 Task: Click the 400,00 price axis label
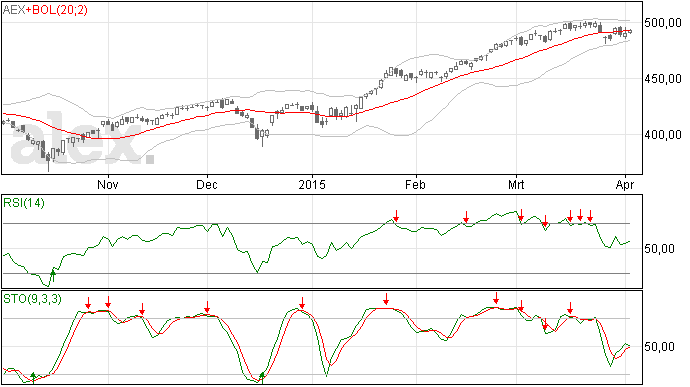point(663,135)
